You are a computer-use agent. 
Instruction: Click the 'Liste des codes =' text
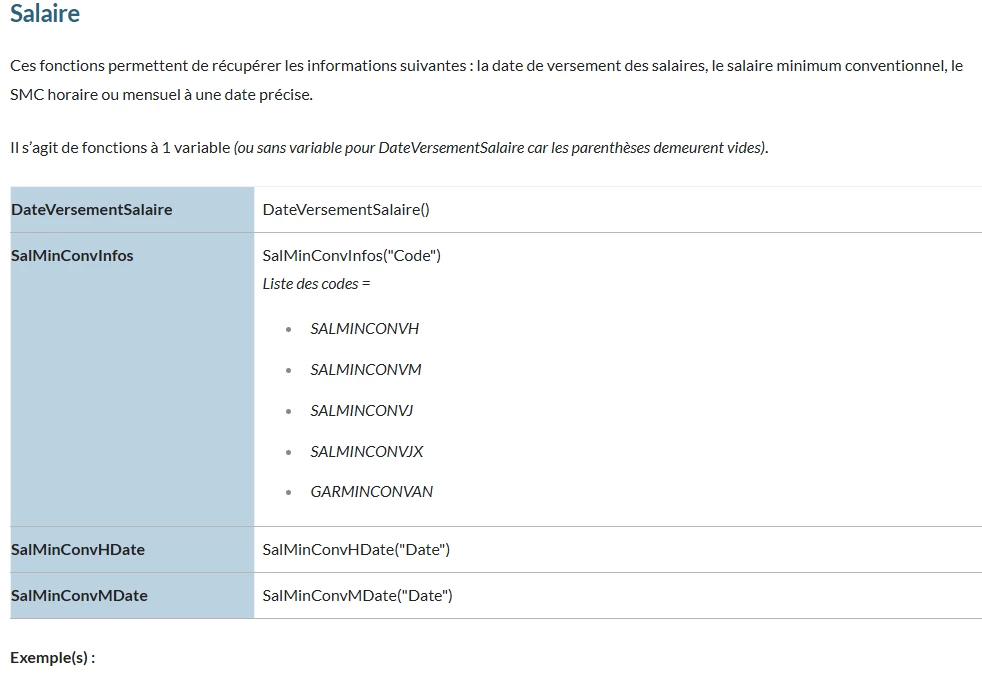click(x=316, y=284)
